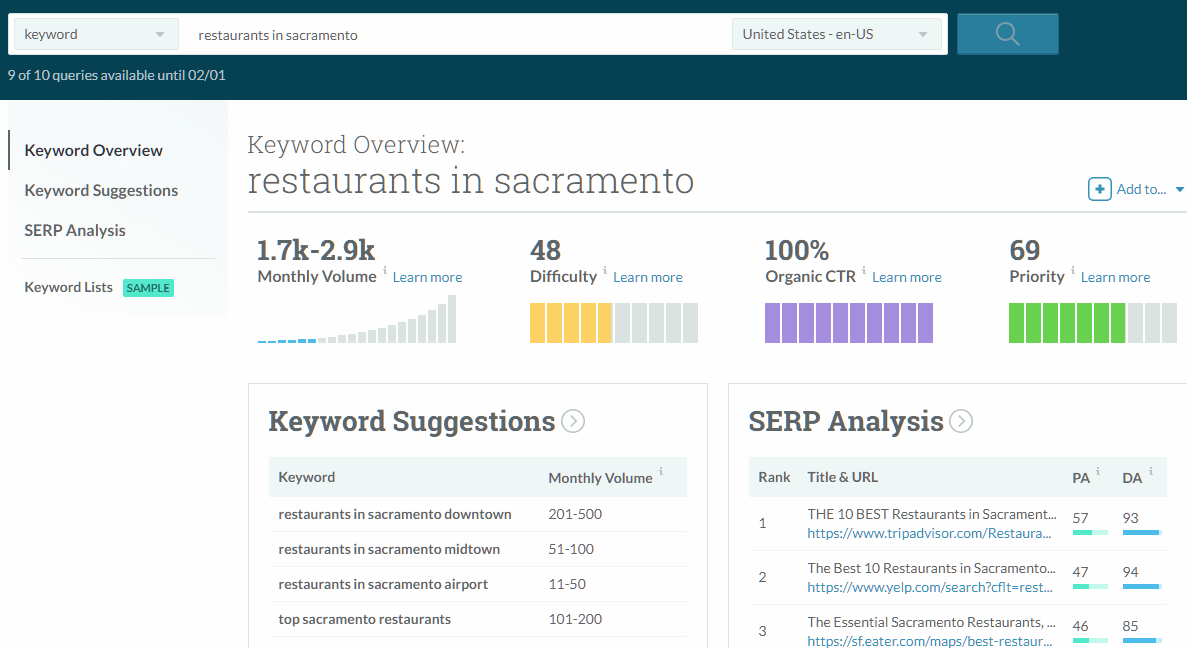Viewport: 1187px width, 648px height.
Task: Open the keyword search type dropdown
Action: tap(95, 34)
